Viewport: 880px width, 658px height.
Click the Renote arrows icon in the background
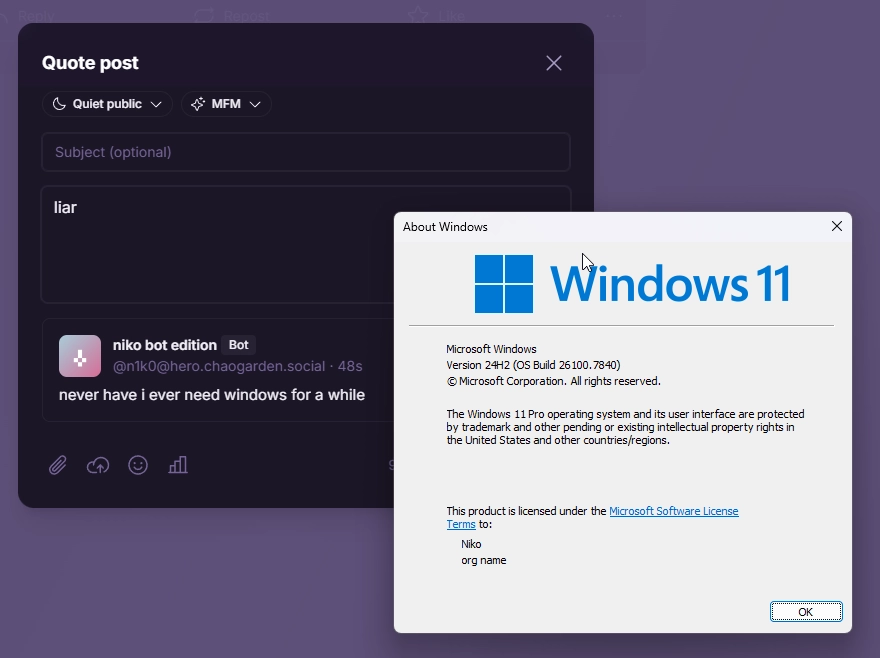[202, 14]
